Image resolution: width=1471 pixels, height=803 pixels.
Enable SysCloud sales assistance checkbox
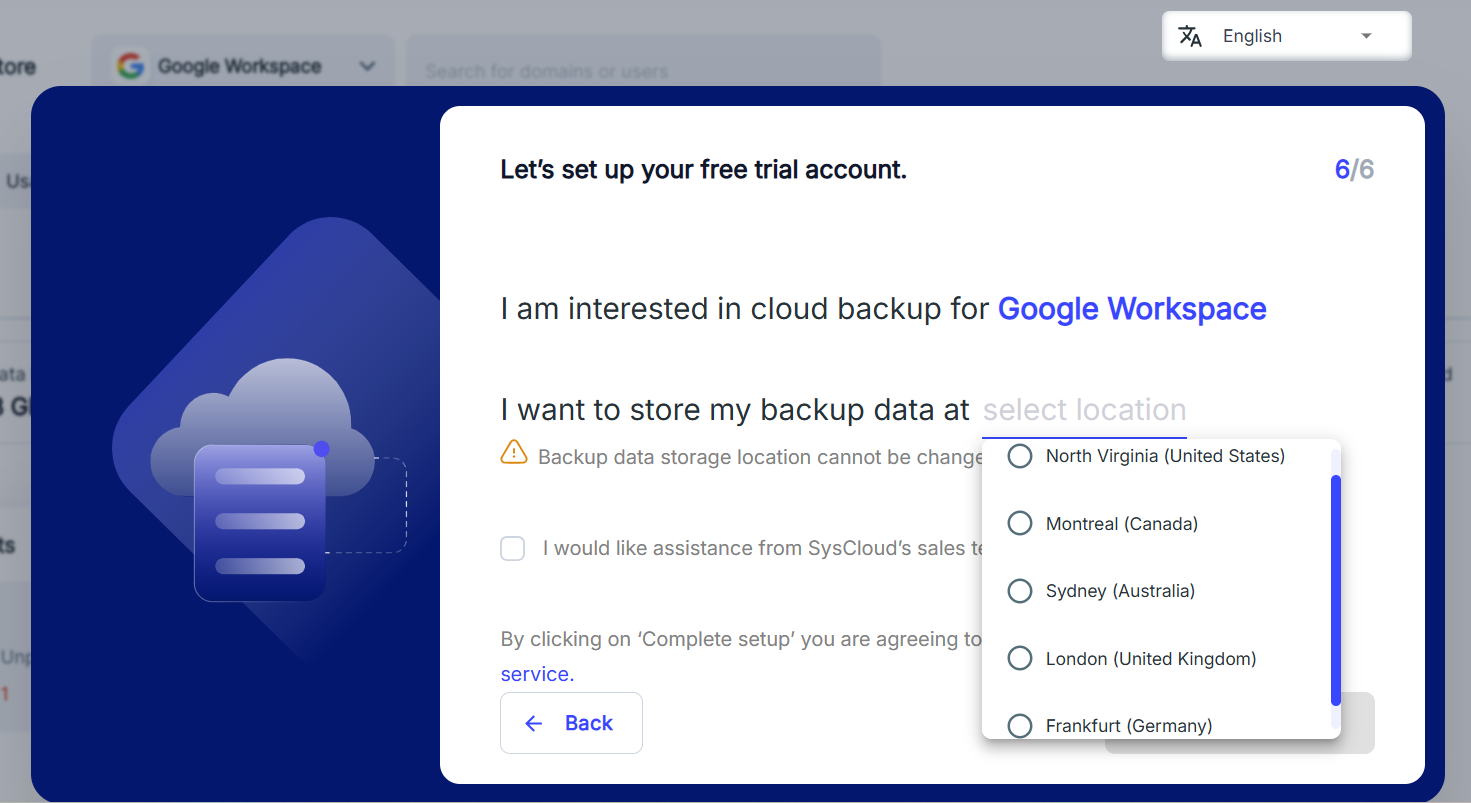click(x=512, y=548)
